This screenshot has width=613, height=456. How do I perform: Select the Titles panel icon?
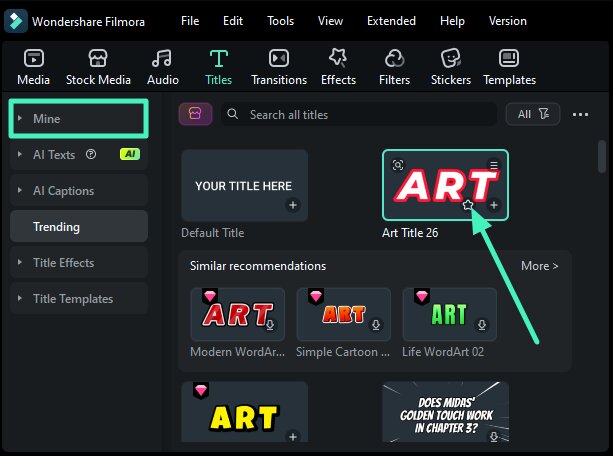coord(219,59)
